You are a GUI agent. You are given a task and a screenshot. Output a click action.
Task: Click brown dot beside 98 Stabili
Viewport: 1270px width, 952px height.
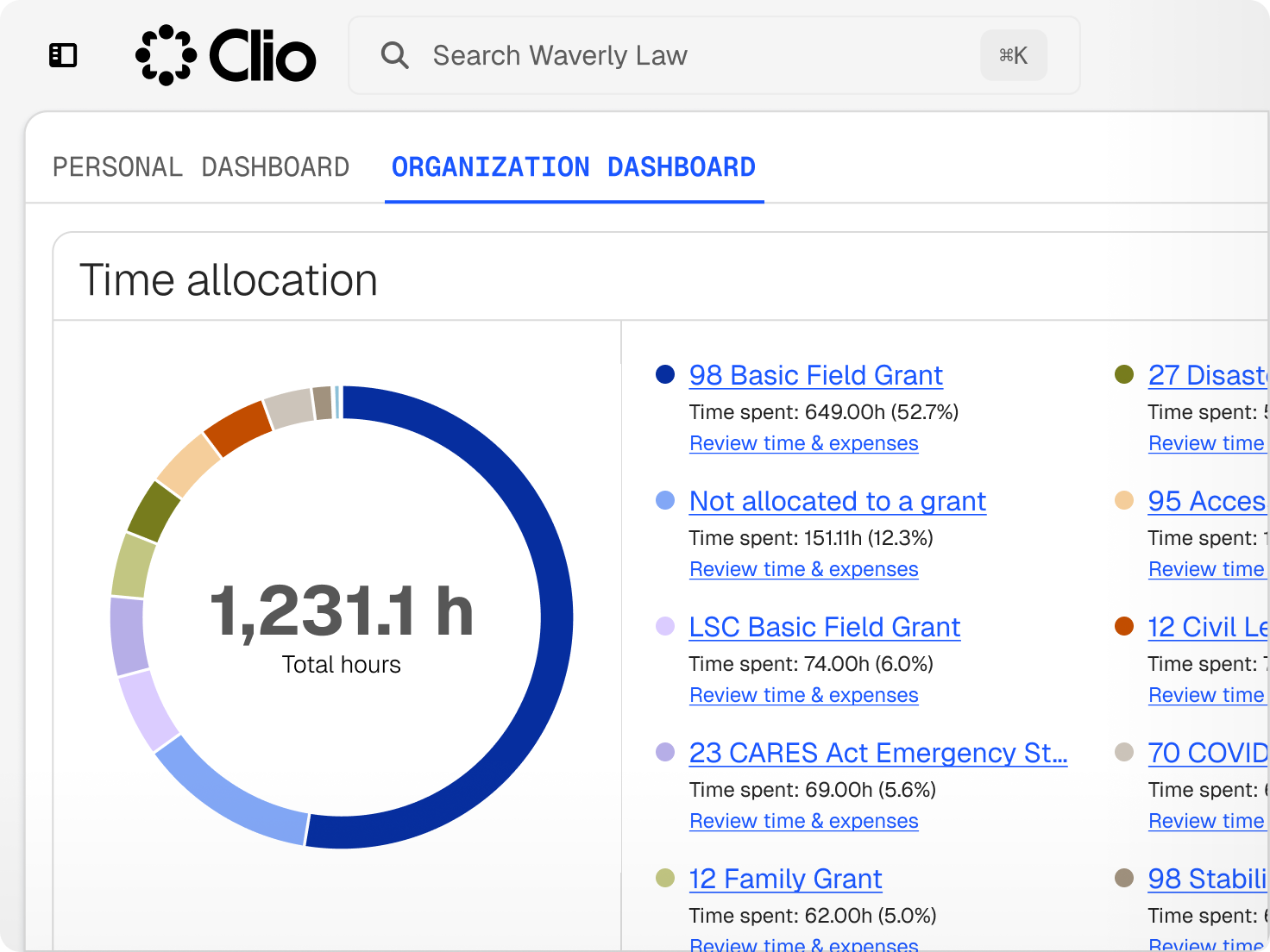pyautogui.click(x=1124, y=878)
